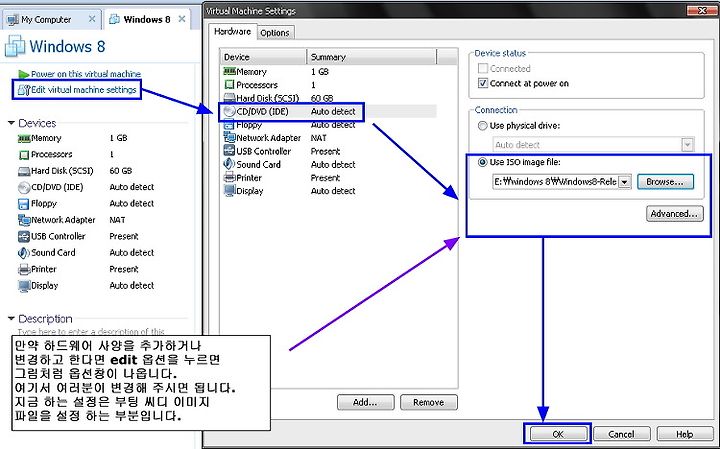This screenshot has width=720, height=449.
Task: Click the Add... button
Action: point(365,402)
